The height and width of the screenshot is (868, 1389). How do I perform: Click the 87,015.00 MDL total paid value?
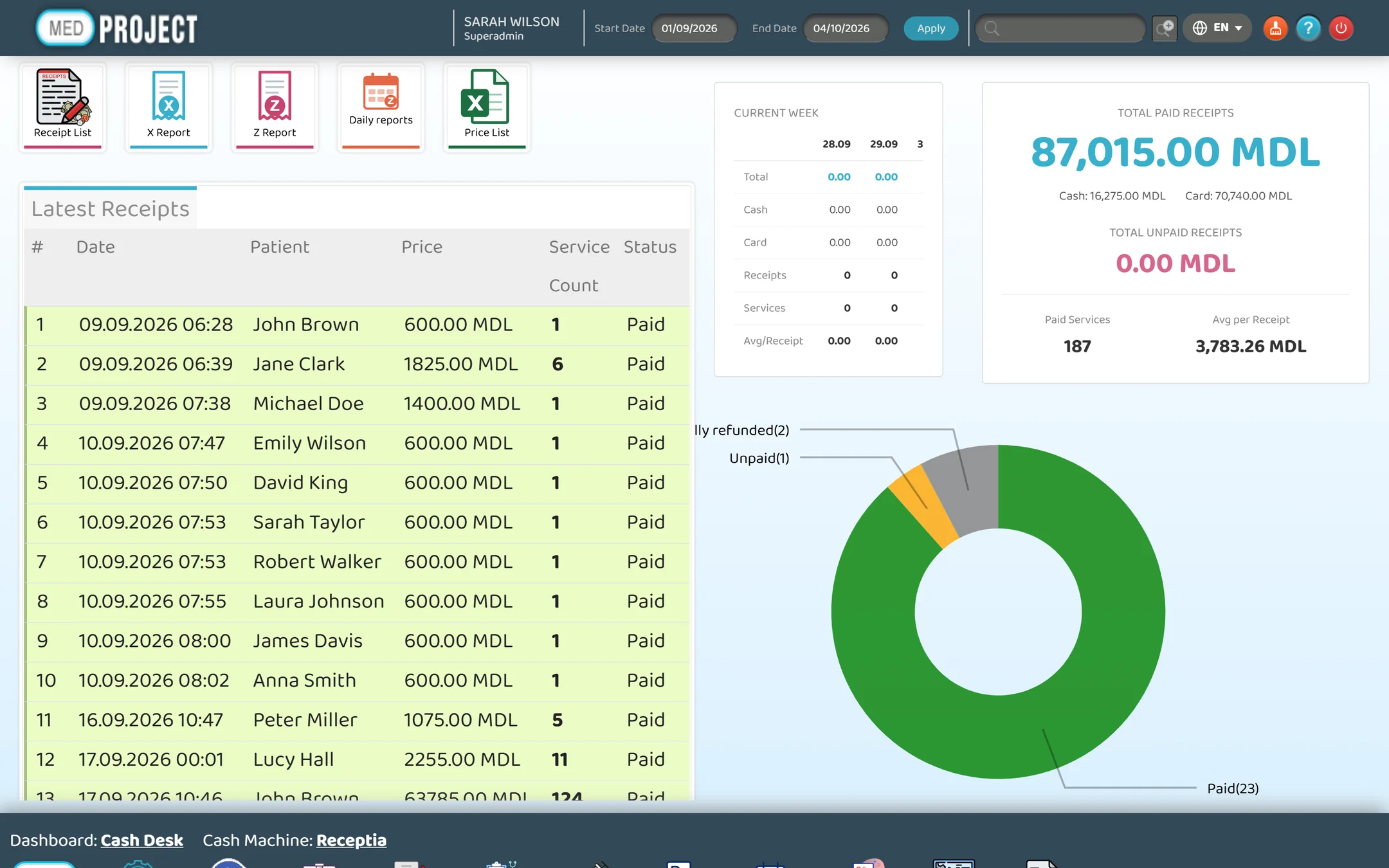tap(1176, 152)
